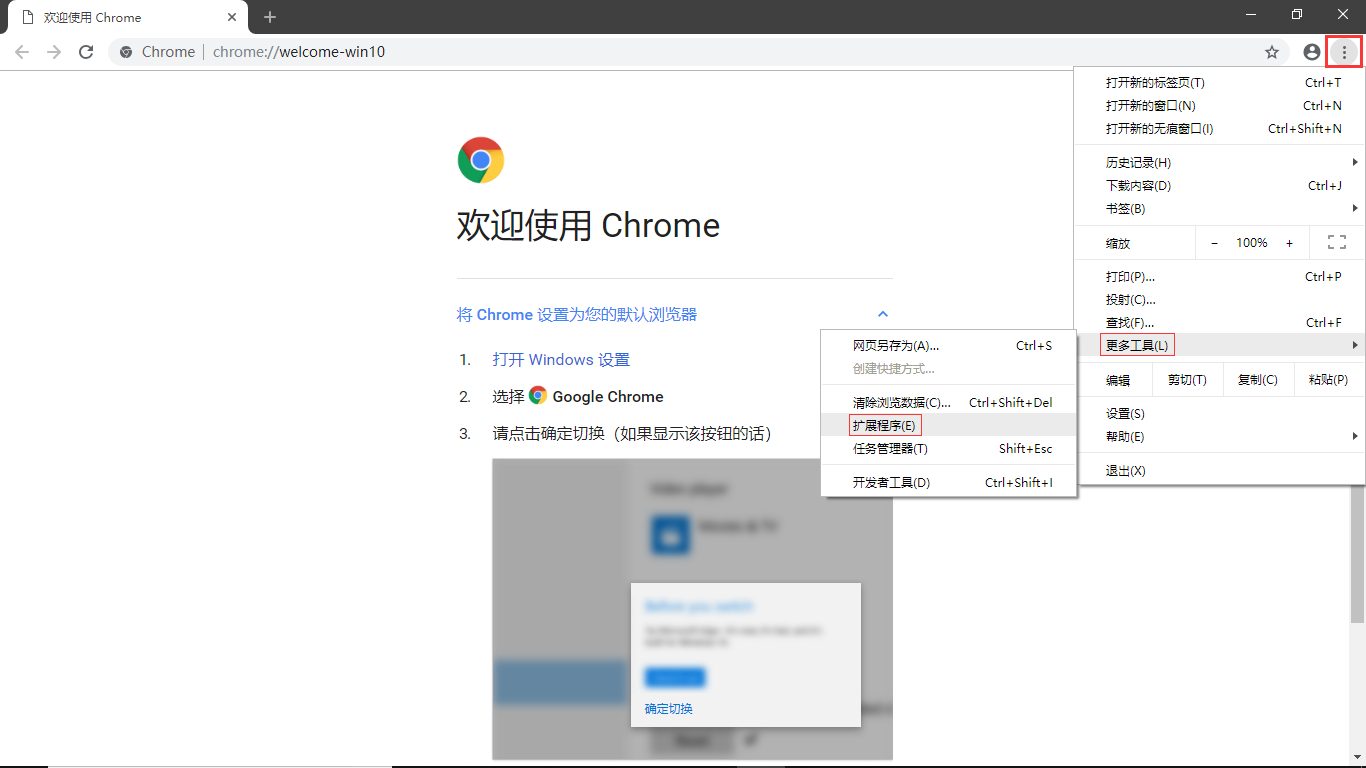Click 粘贴(P) in edit row
1366x768 pixels.
pos(1328,379)
